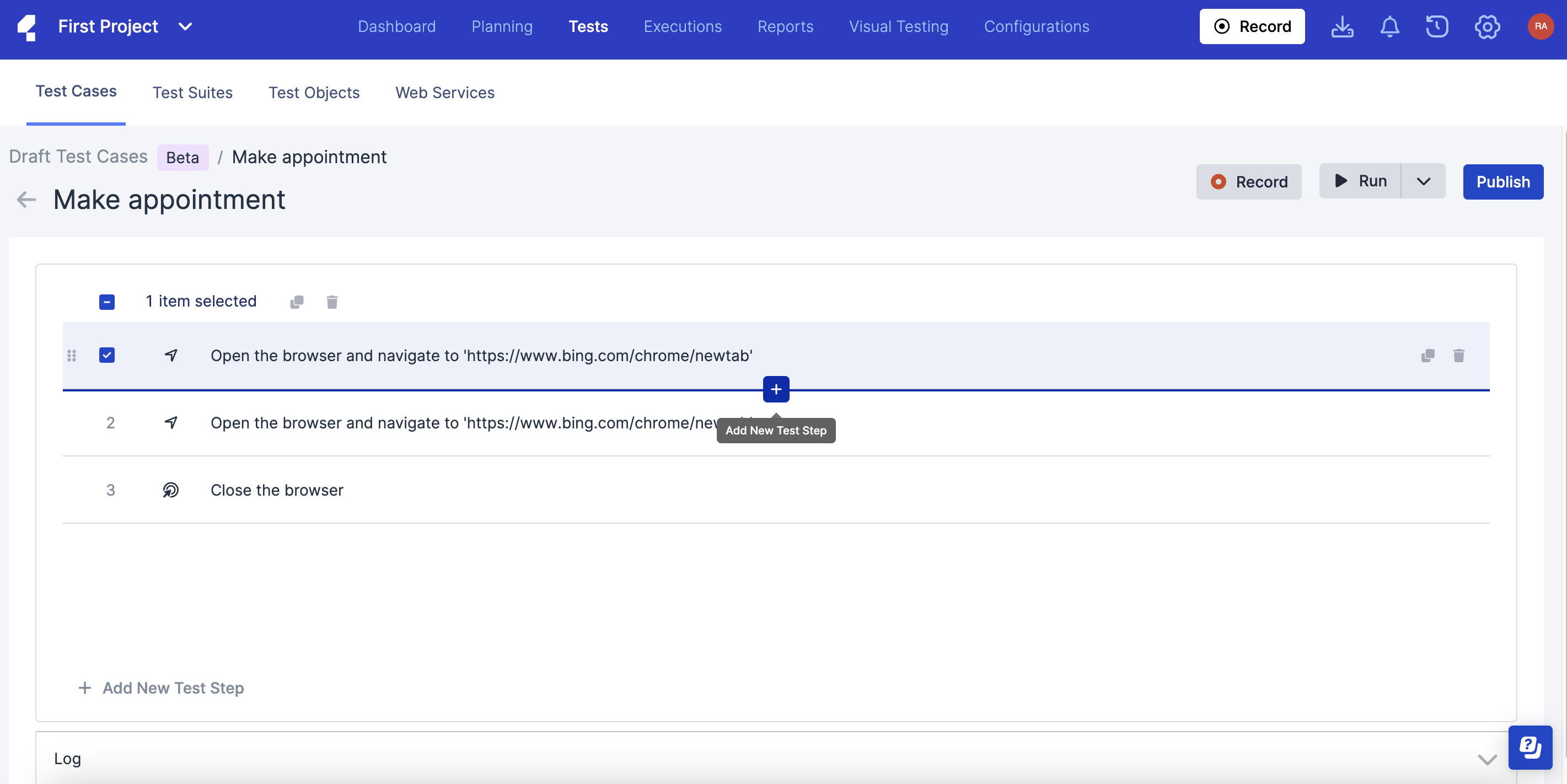This screenshot has height=784, width=1567.
Task: Duplicate selected items from selection toolbar
Action: tap(297, 302)
